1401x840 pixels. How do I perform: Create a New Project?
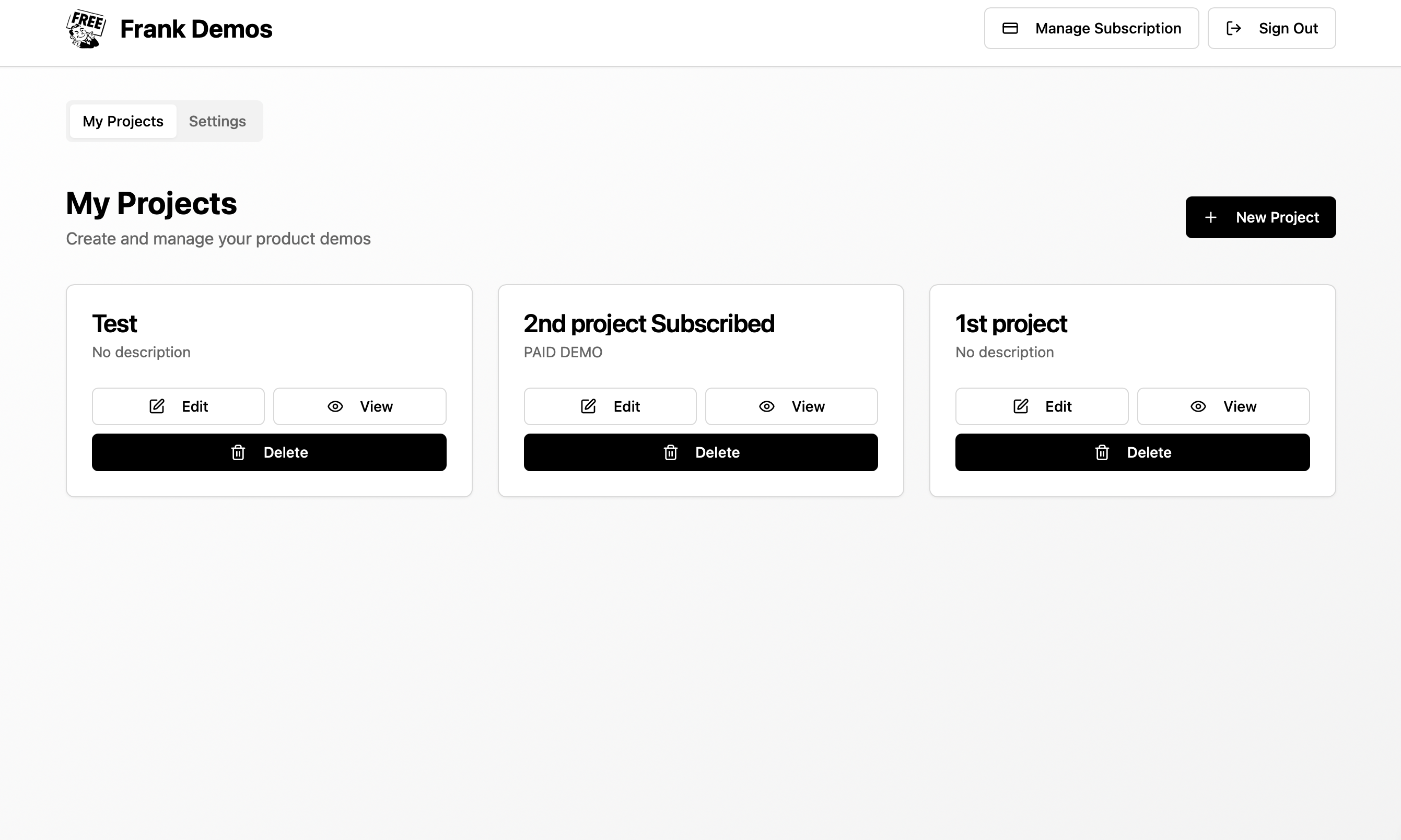point(1260,217)
